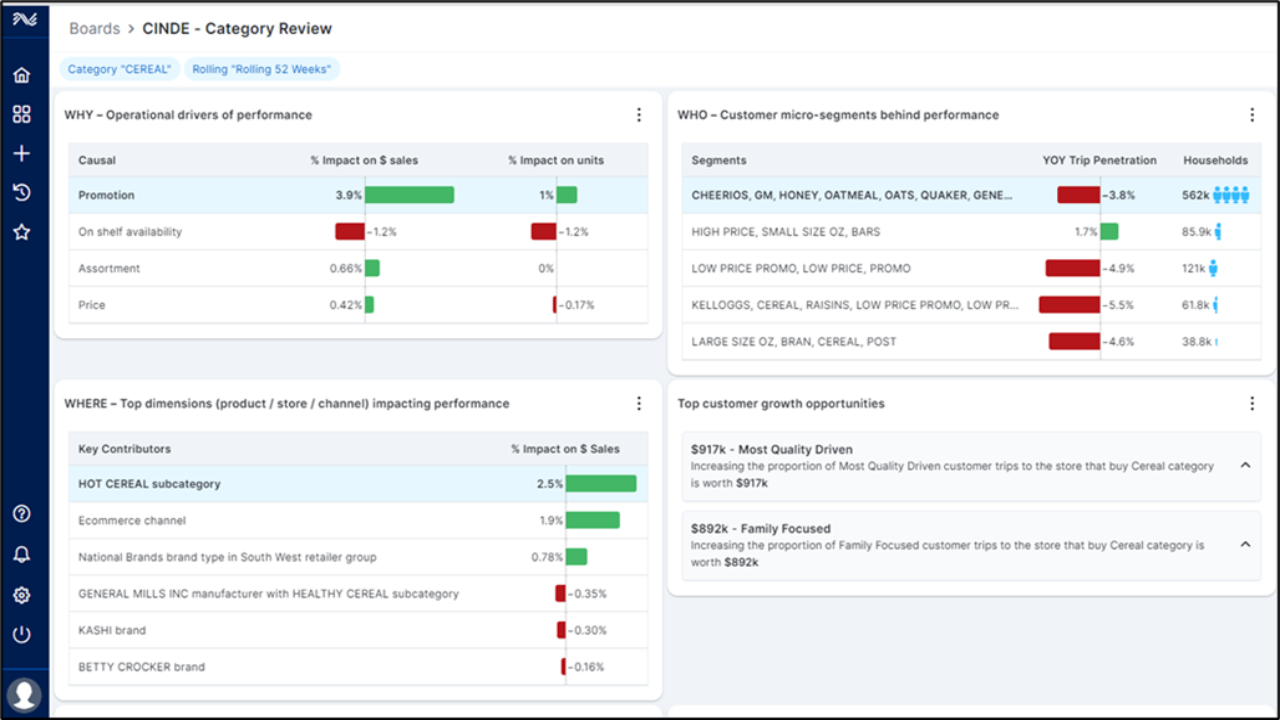The width and height of the screenshot is (1280, 720).
Task: Open settings gear icon in sidebar
Action: tap(21, 595)
